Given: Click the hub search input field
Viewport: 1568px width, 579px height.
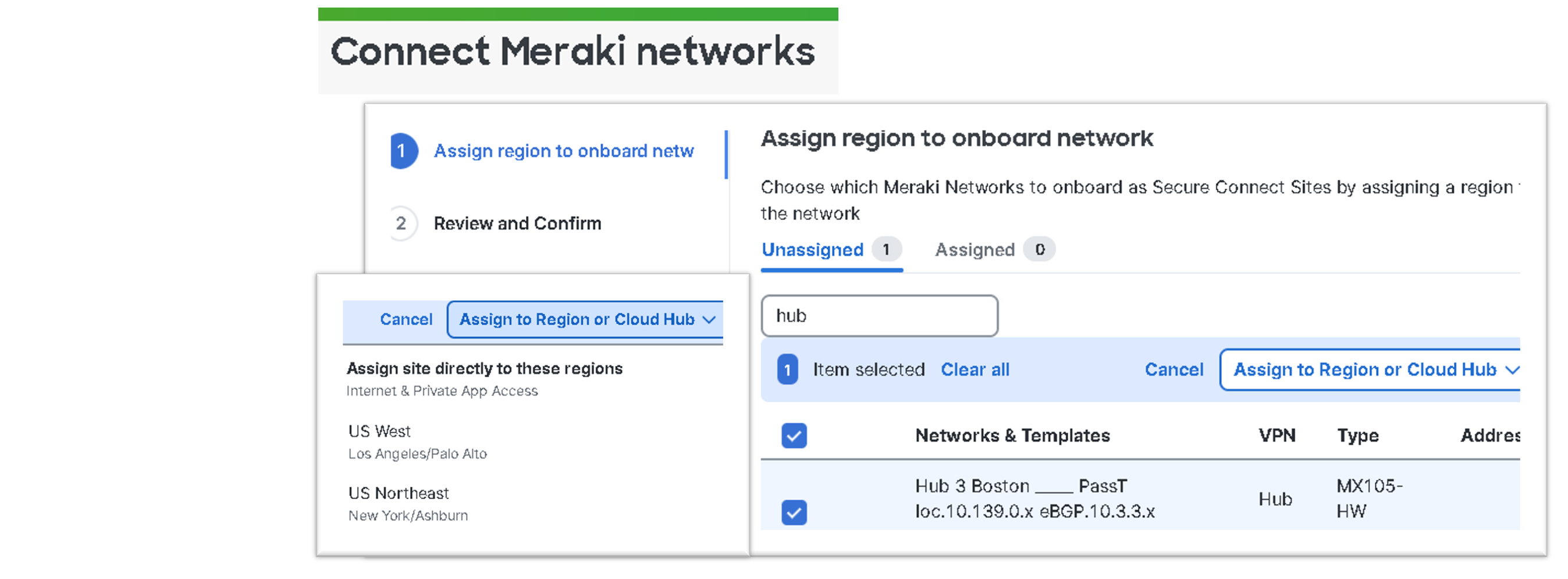Looking at the screenshot, I should coord(879,316).
